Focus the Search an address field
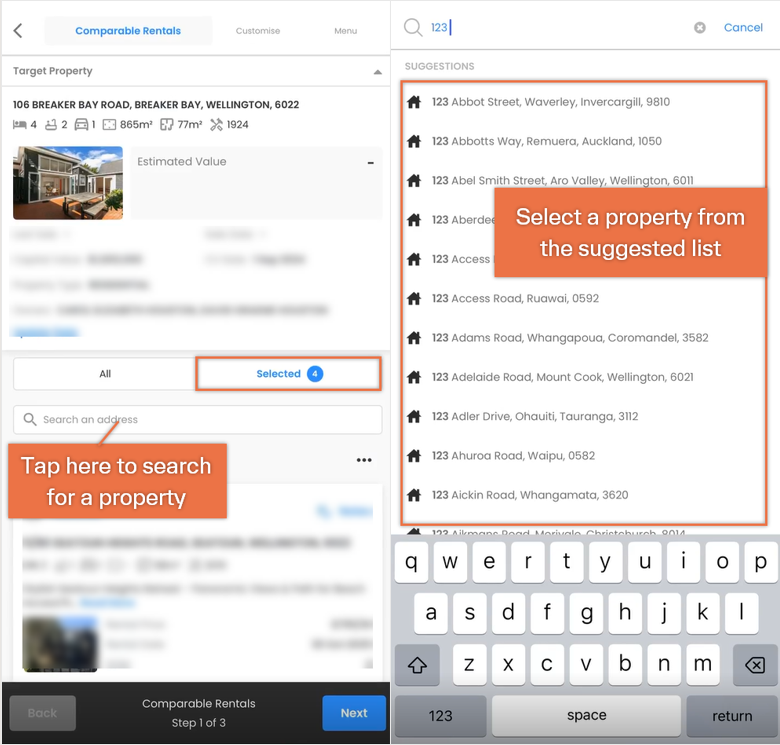Image resolution: width=780 pixels, height=745 pixels. pos(198,419)
